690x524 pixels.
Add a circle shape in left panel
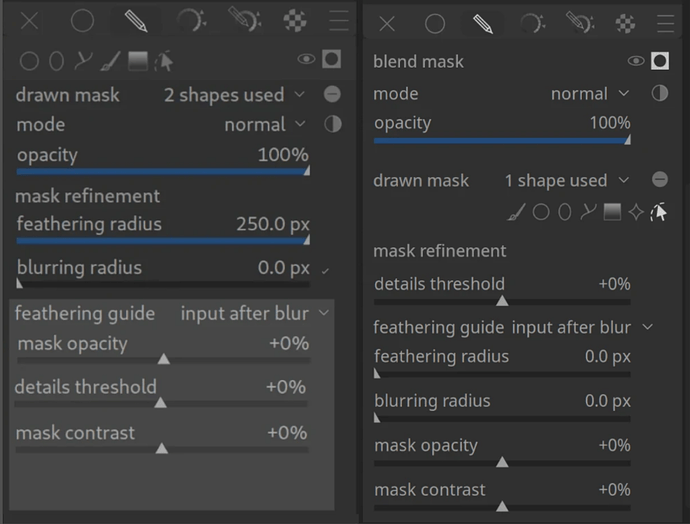[x=30, y=61]
